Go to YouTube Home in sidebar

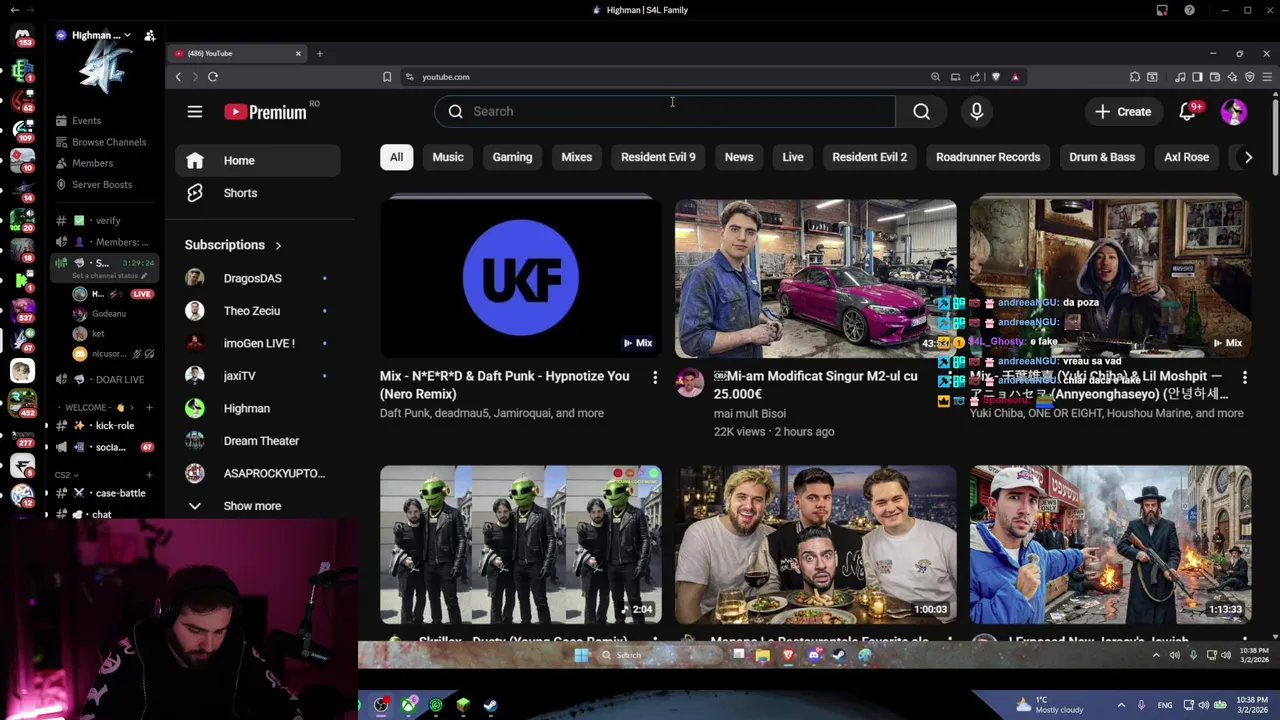coord(258,161)
